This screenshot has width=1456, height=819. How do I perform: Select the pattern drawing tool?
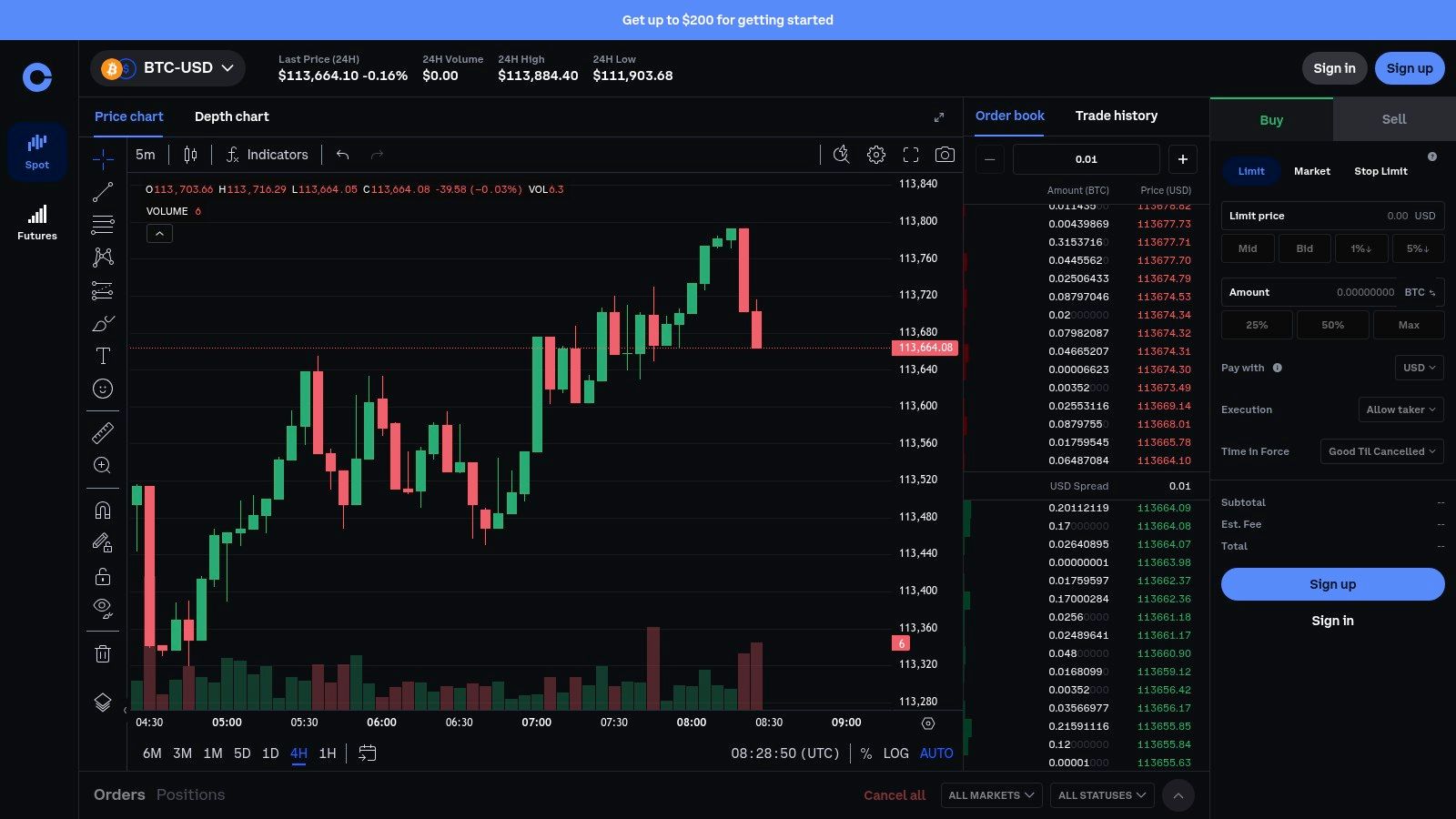[103, 258]
